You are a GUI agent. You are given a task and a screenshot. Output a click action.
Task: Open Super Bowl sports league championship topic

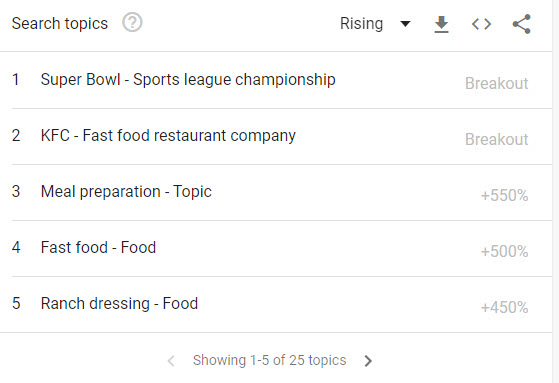188,80
